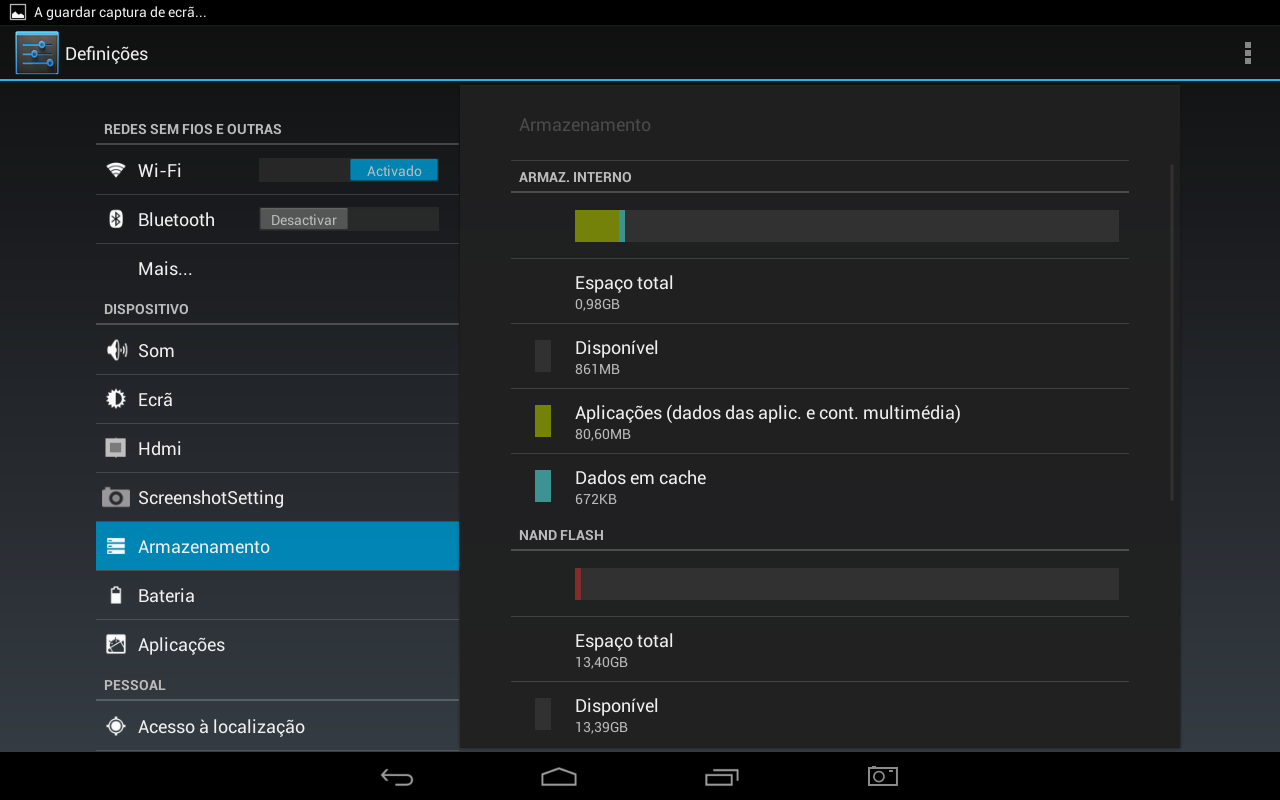The width and height of the screenshot is (1280, 800).
Task: Open the ScreenshotSetting entry
Action: coord(277,497)
